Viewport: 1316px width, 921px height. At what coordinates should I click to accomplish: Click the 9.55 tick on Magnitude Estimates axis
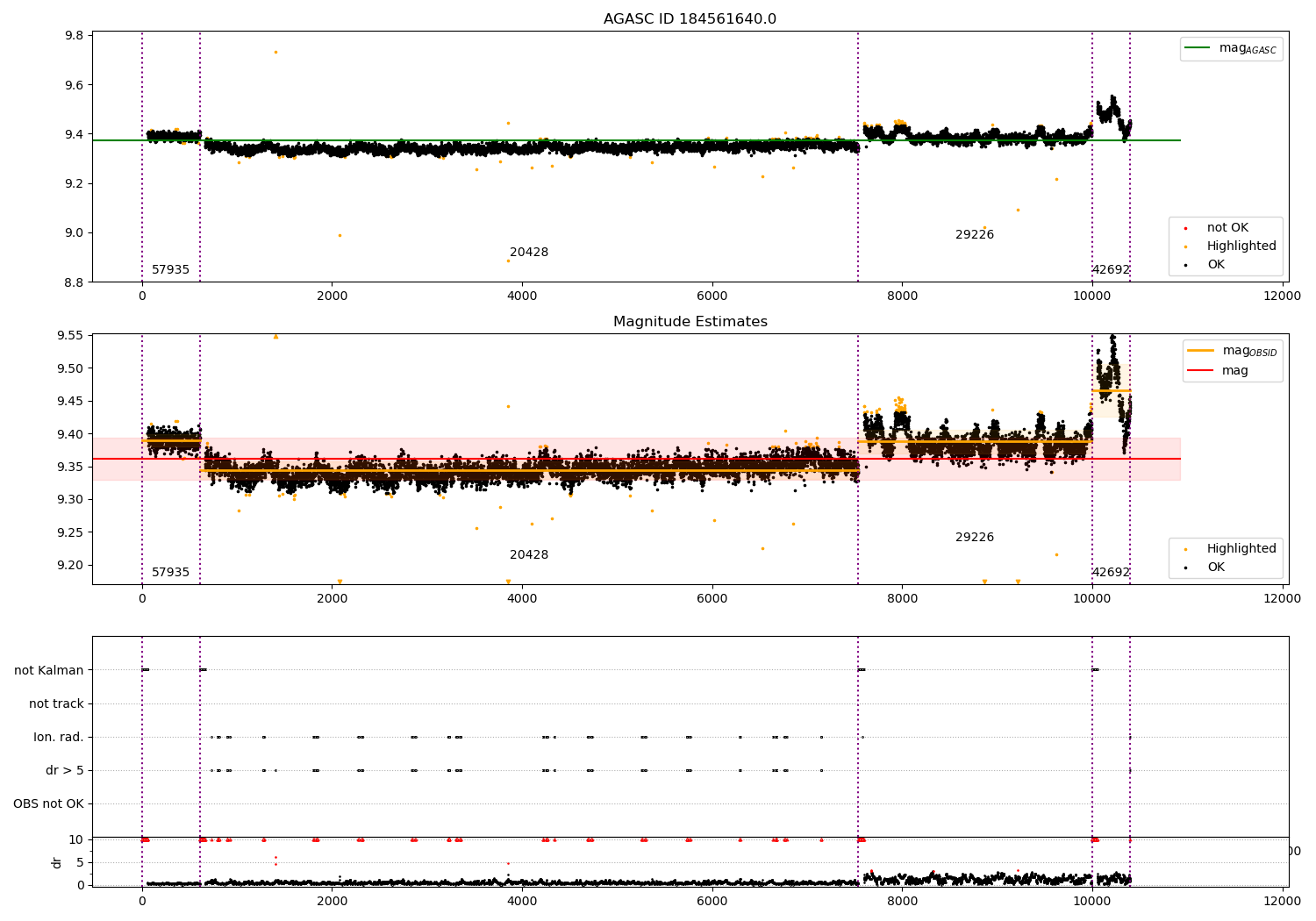(72, 336)
